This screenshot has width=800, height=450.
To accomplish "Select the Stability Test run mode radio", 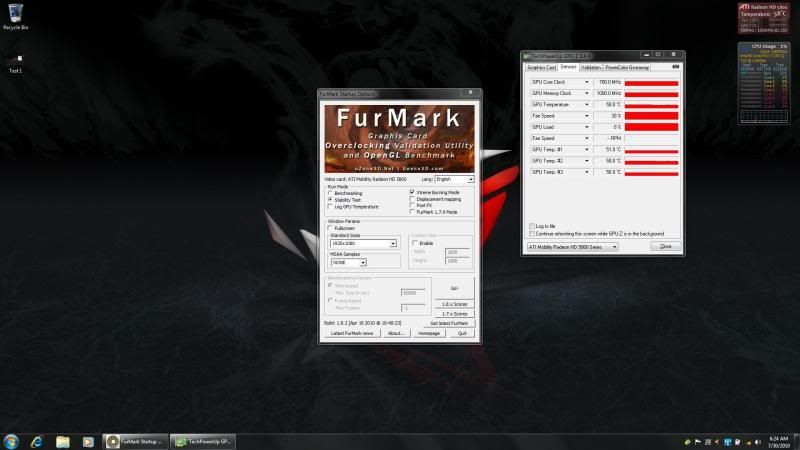I will tap(330, 200).
